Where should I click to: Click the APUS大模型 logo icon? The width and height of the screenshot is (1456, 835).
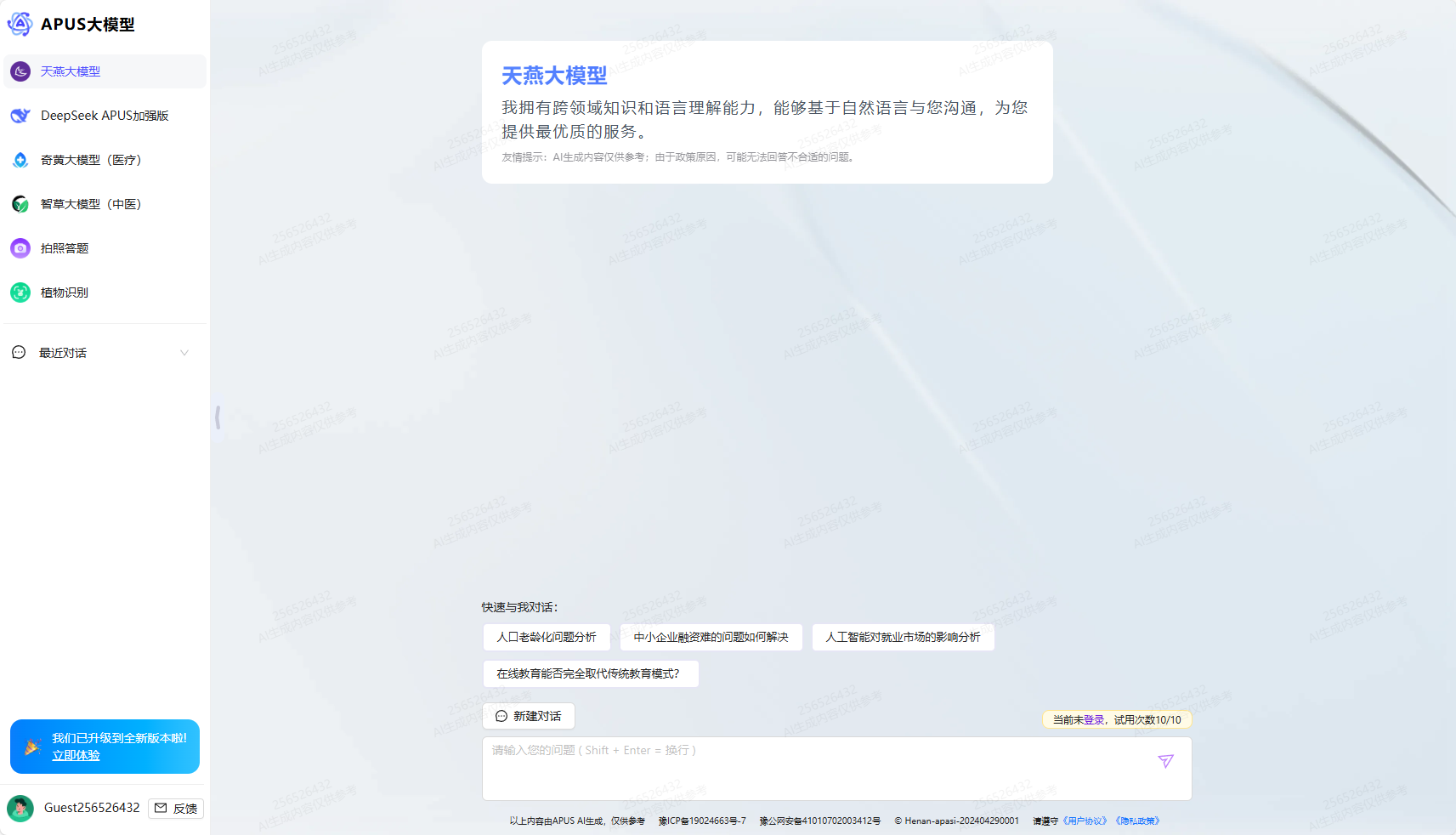click(x=20, y=24)
